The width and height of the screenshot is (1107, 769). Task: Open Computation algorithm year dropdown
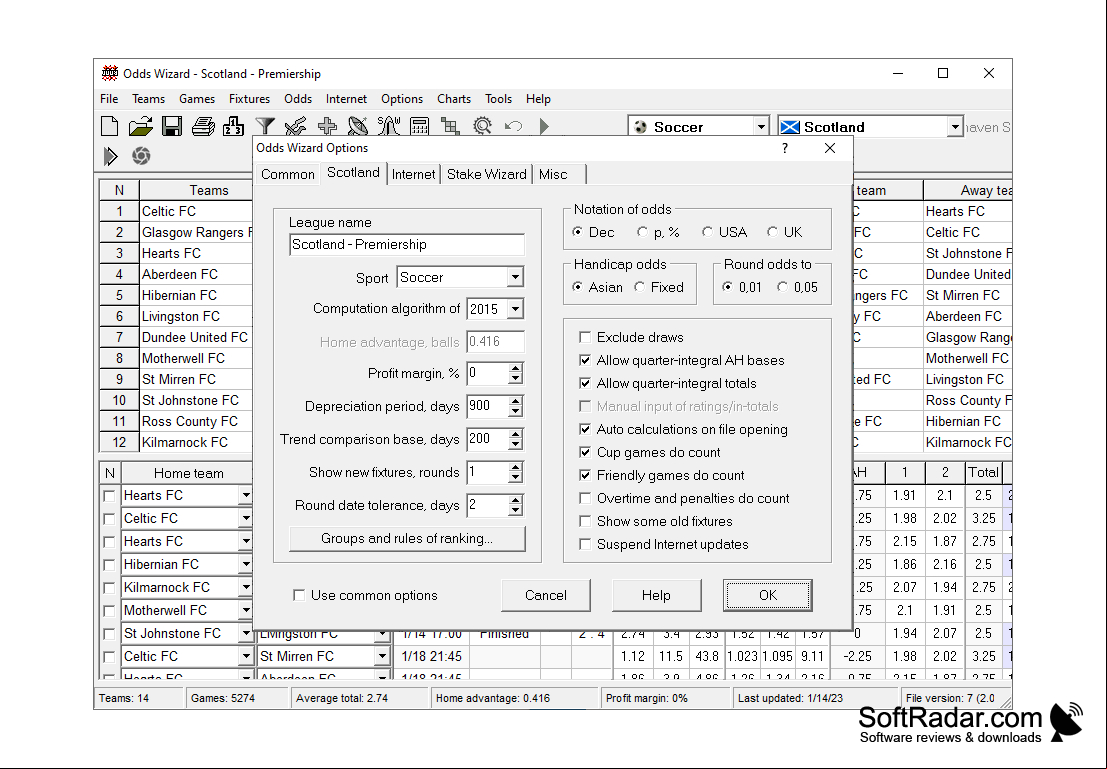click(515, 309)
